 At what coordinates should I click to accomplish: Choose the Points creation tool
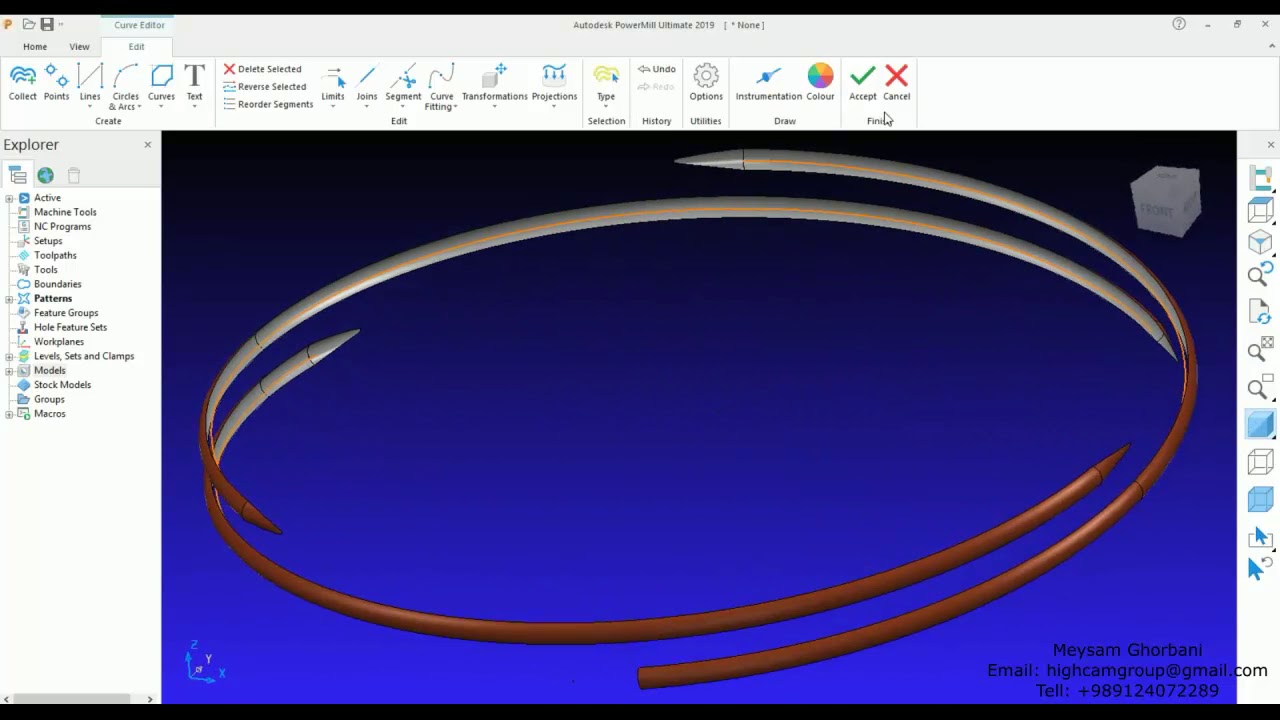pos(56,83)
